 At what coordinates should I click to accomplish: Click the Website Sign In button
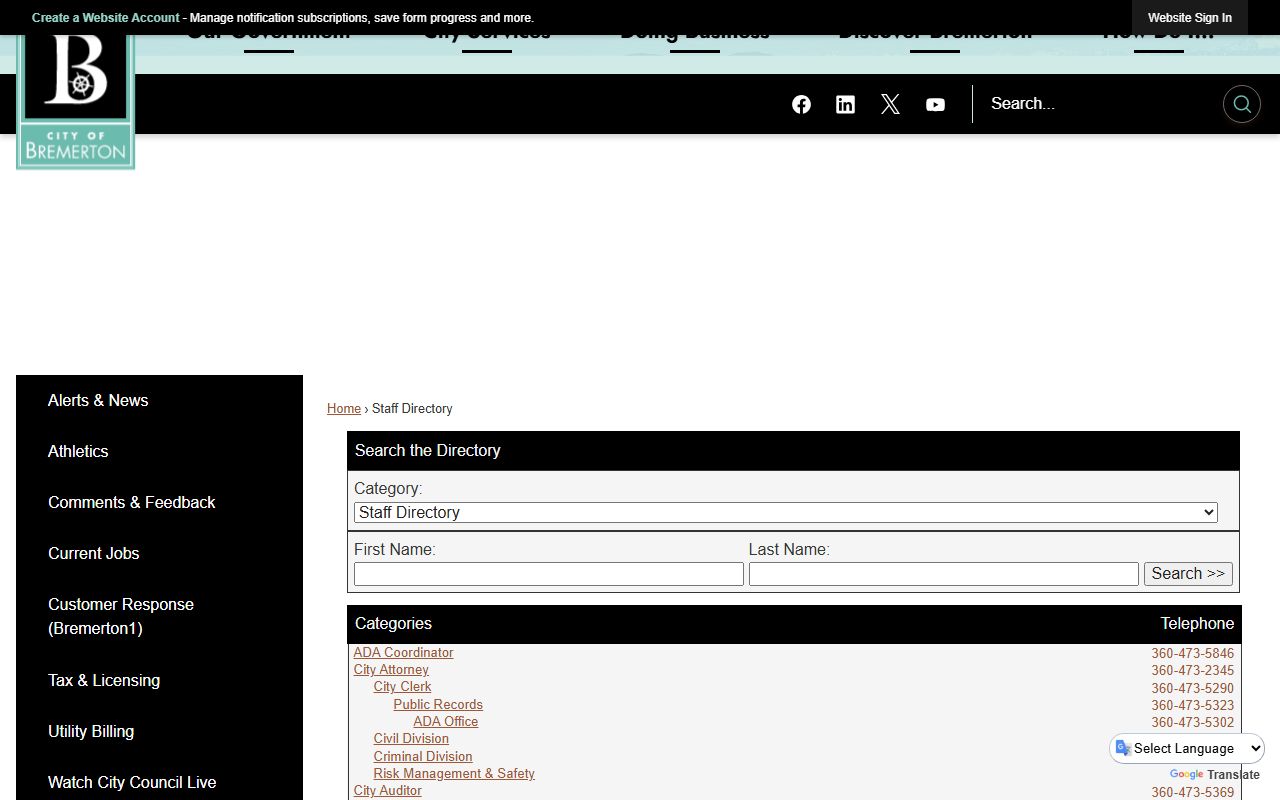pyautogui.click(x=1190, y=18)
